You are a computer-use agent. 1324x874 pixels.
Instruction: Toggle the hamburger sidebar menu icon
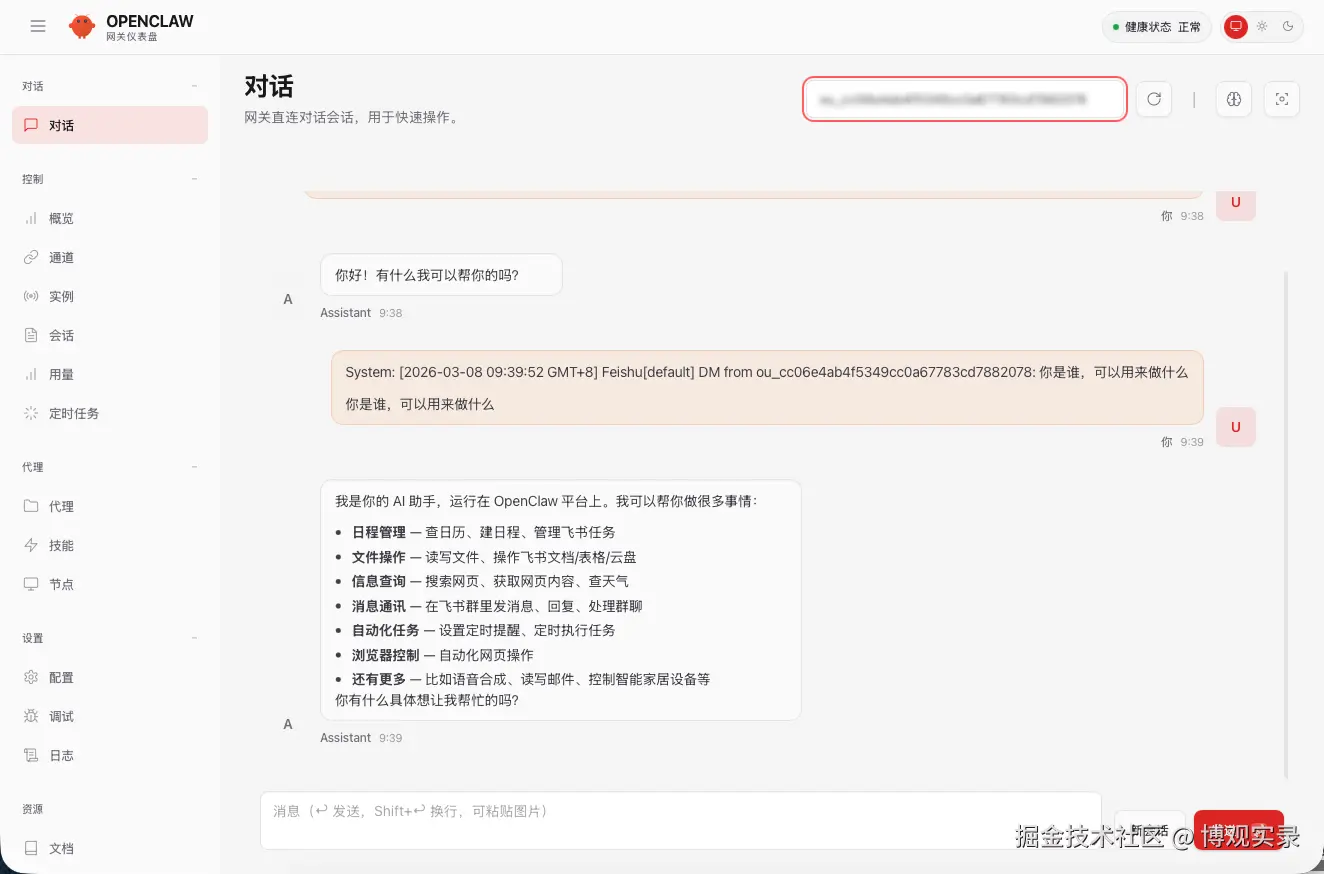point(38,27)
